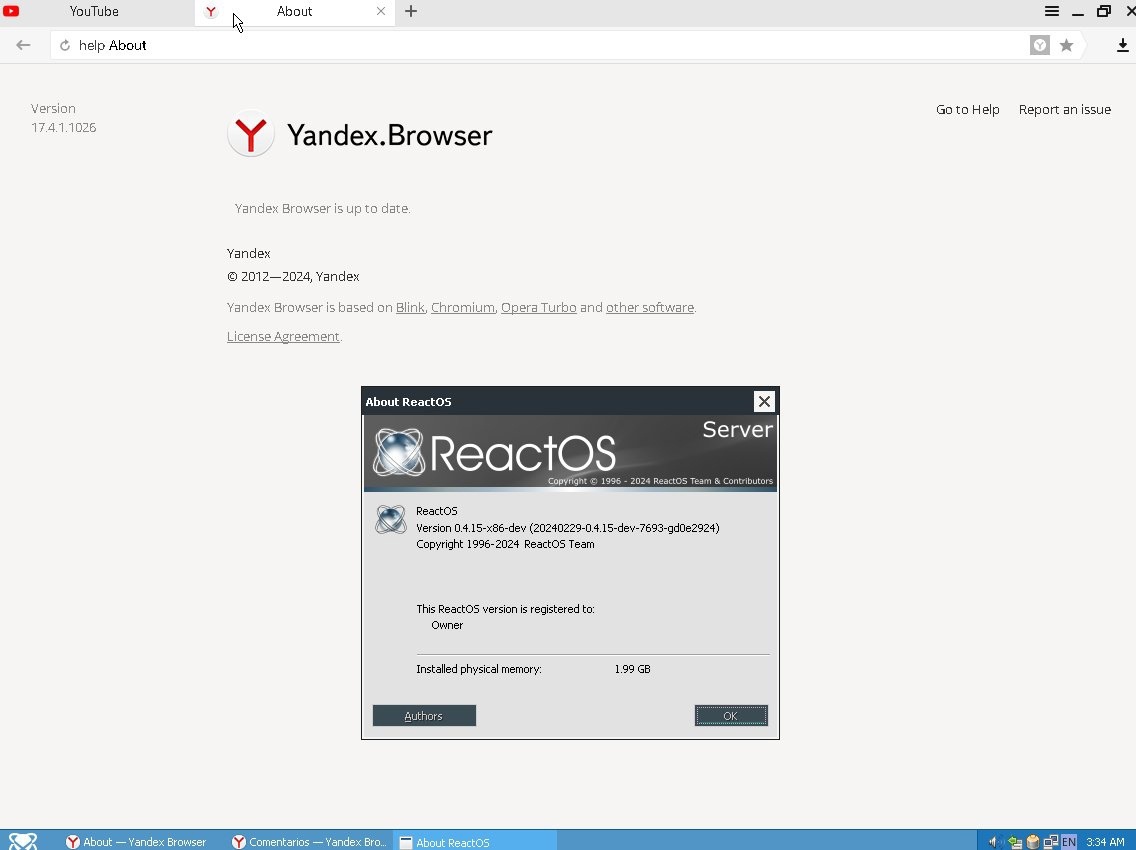Click the version number 17.4.1.1026 text
The height and width of the screenshot is (850, 1136).
coord(64,128)
